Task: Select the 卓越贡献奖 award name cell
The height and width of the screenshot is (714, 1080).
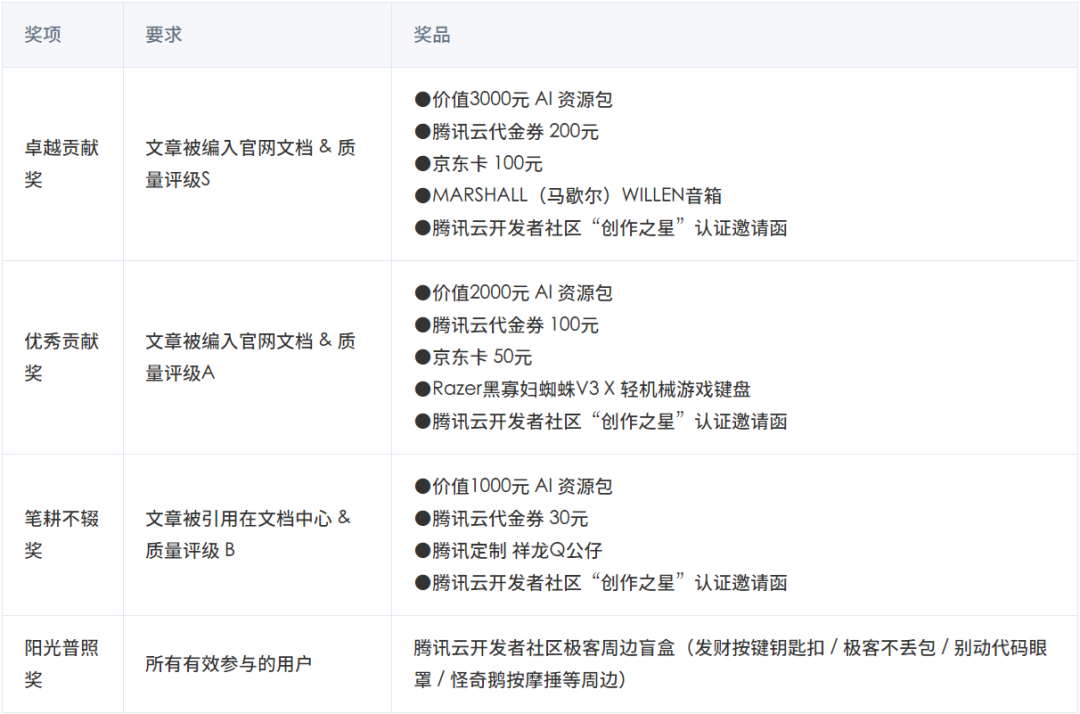Action: tap(62, 164)
